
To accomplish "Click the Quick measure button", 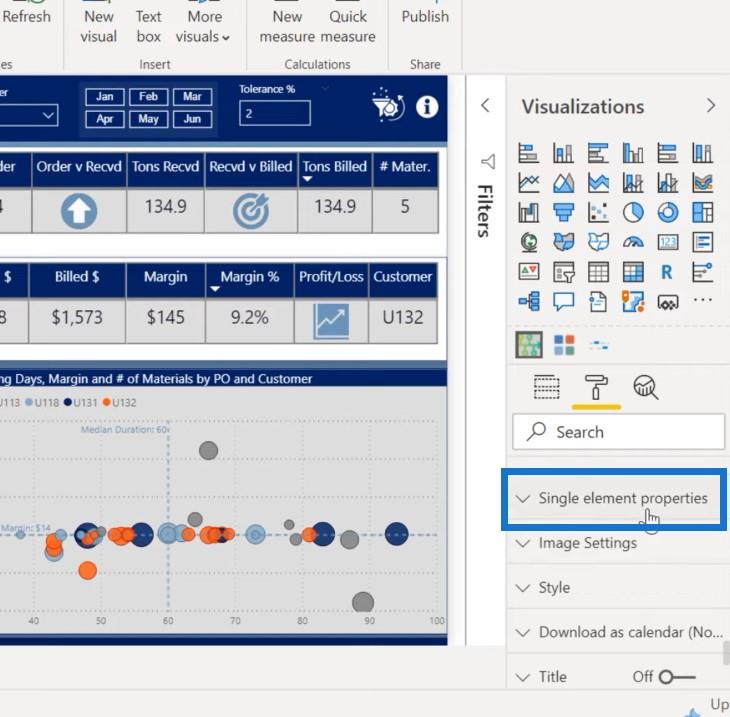I will coord(348,27).
